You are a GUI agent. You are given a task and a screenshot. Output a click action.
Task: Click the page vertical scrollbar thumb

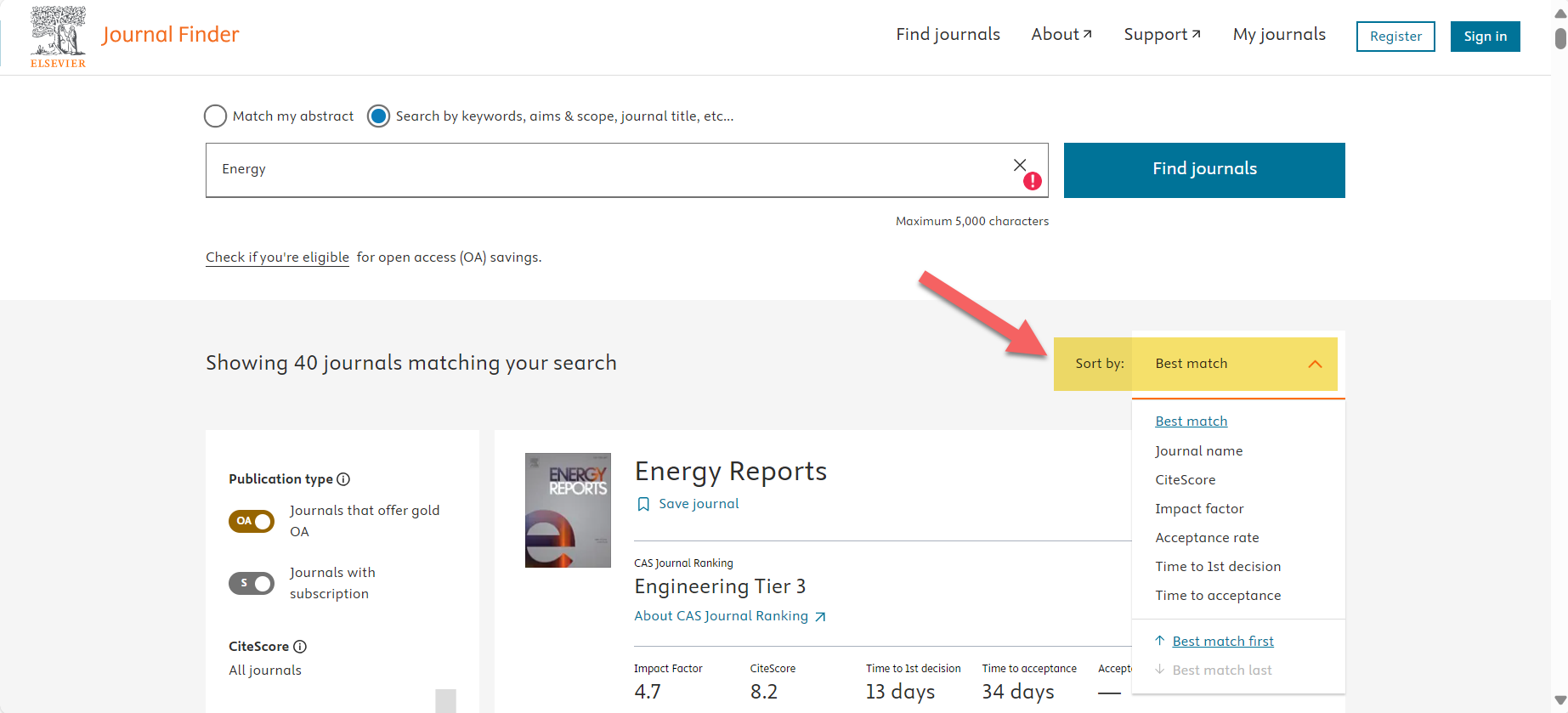[x=1560, y=38]
